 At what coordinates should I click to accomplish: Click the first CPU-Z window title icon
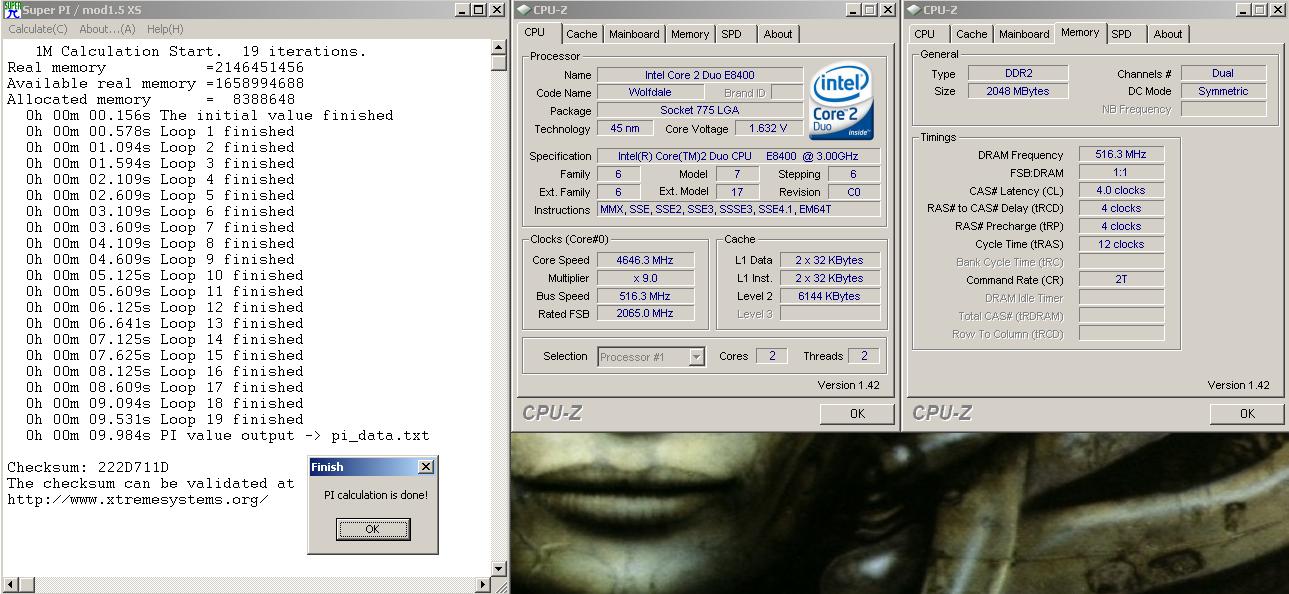coord(524,10)
